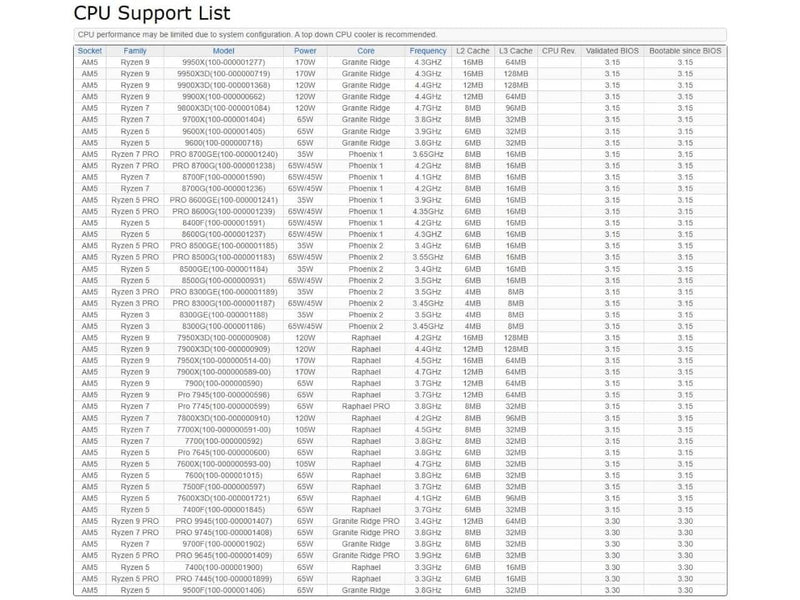Select the 7500F(100-000000597) model cell
The width and height of the screenshot is (800, 600).
223,487
